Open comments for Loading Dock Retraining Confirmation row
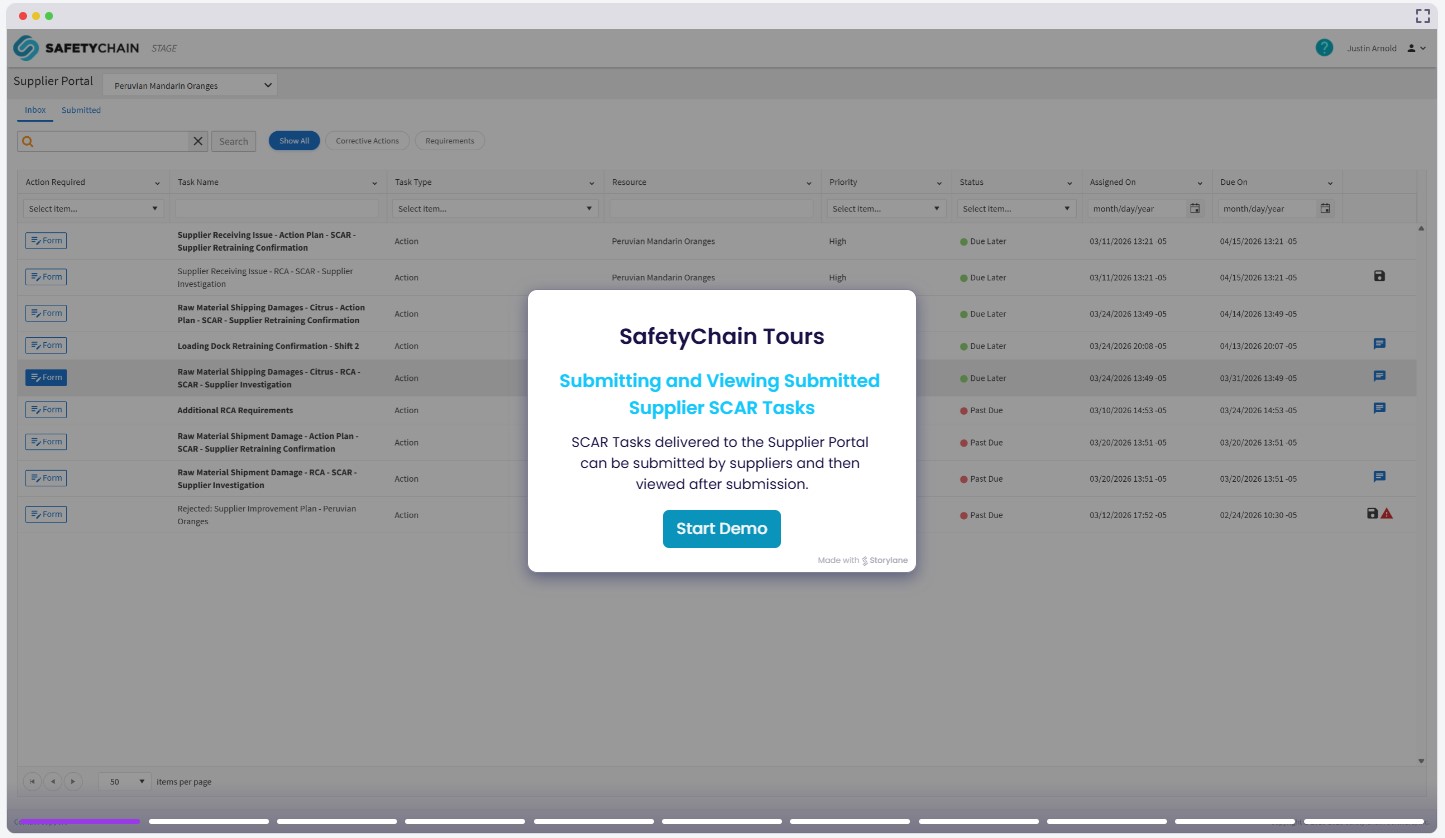Viewport: 1445px width, 838px height. coord(1380,344)
